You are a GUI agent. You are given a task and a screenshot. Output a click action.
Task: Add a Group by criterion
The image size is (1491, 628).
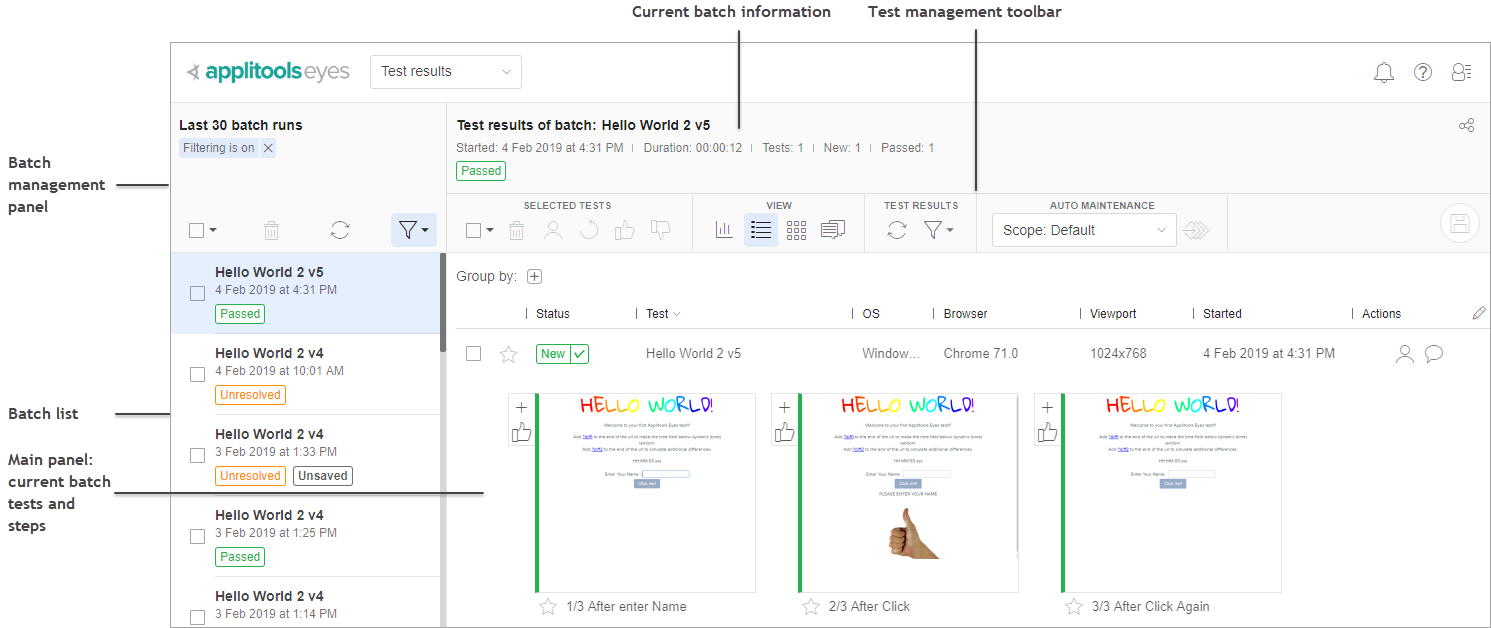pos(534,277)
